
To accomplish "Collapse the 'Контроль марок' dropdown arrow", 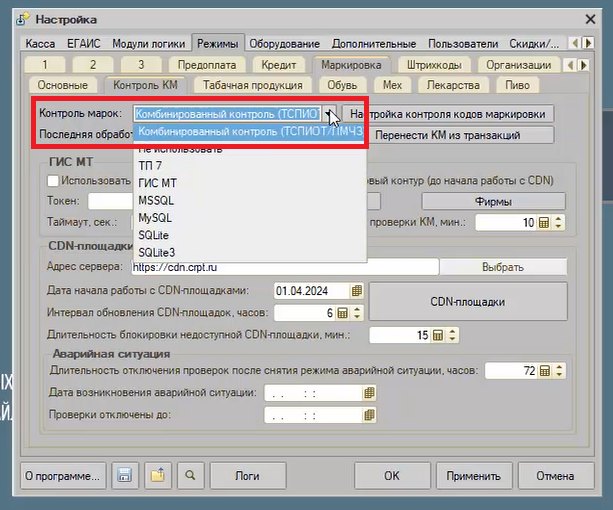I will pyautogui.click(x=329, y=113).
